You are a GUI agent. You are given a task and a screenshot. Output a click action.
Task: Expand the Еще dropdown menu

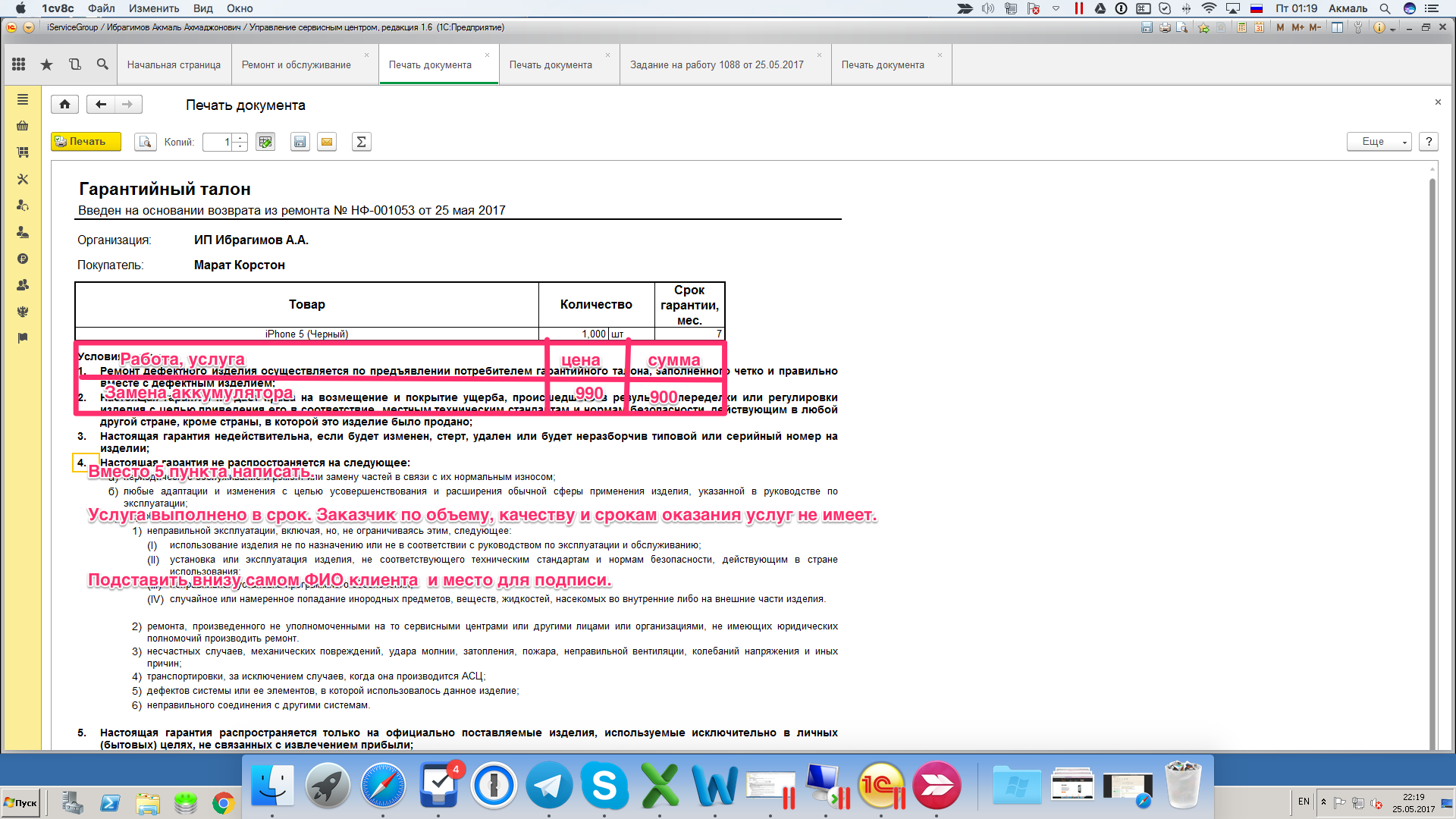[x=1378, y=142]
